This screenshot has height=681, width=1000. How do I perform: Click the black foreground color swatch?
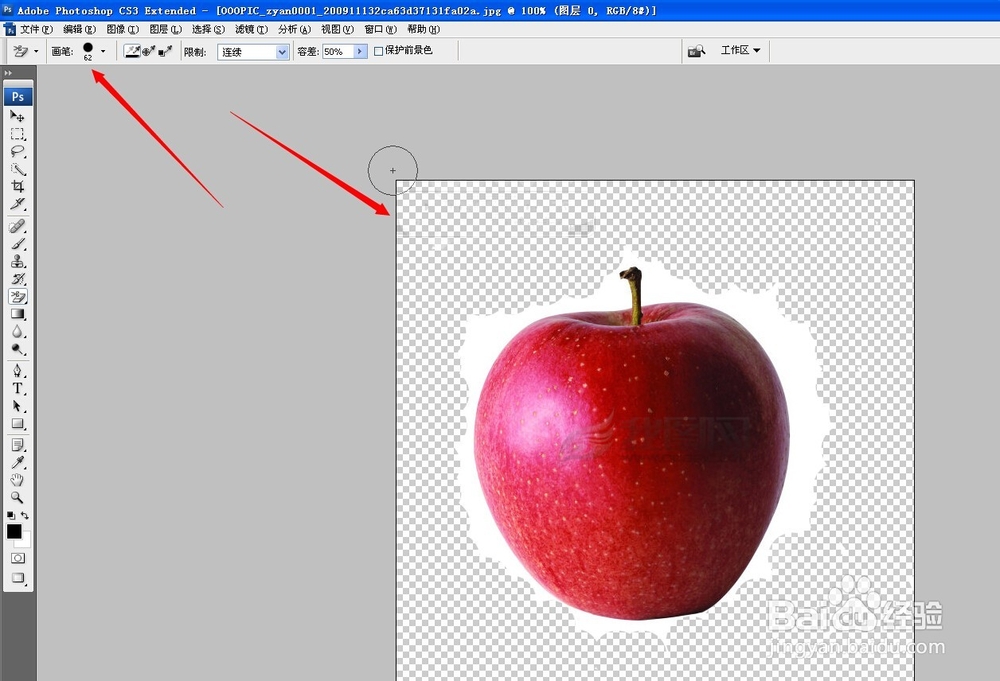(13, 531)
